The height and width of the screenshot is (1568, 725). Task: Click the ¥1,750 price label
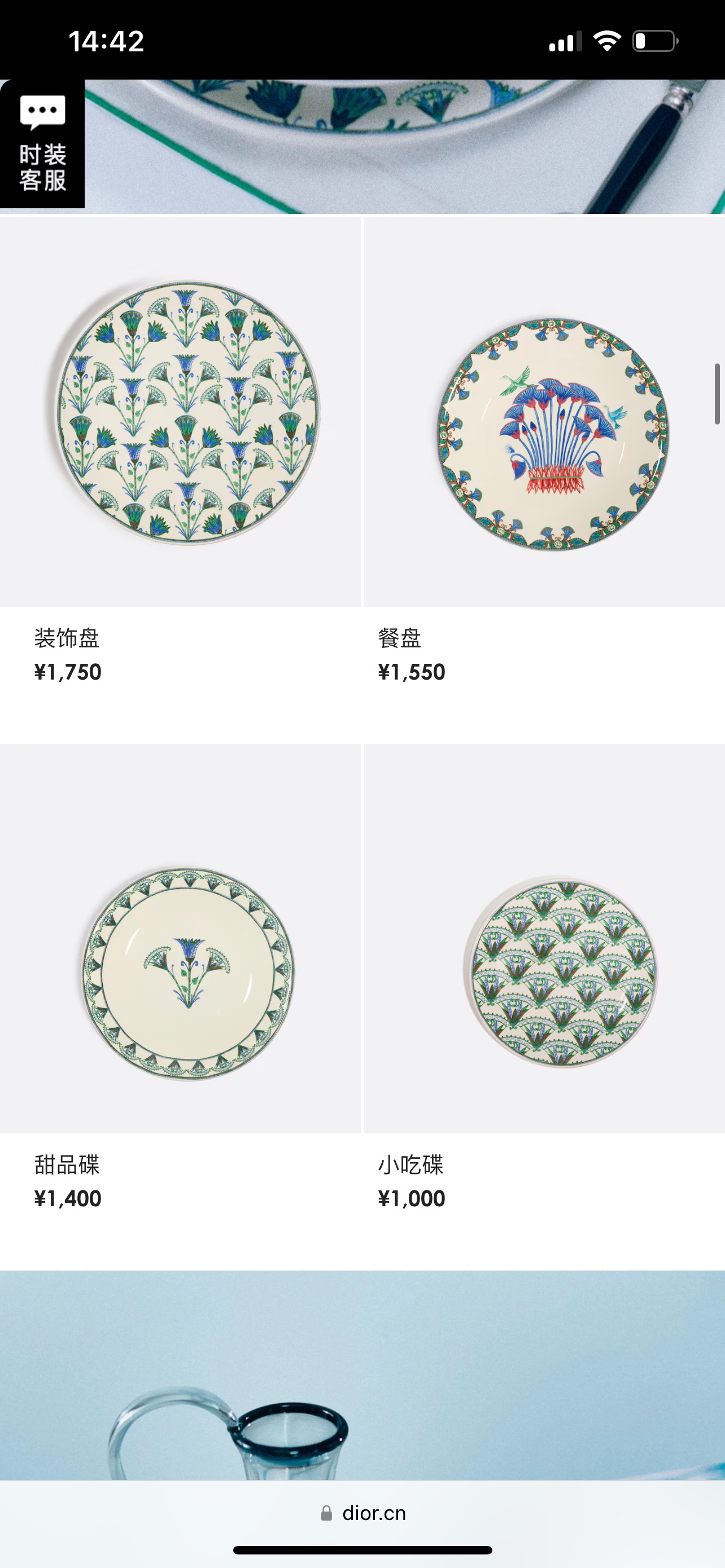click(x=68, y=672)
